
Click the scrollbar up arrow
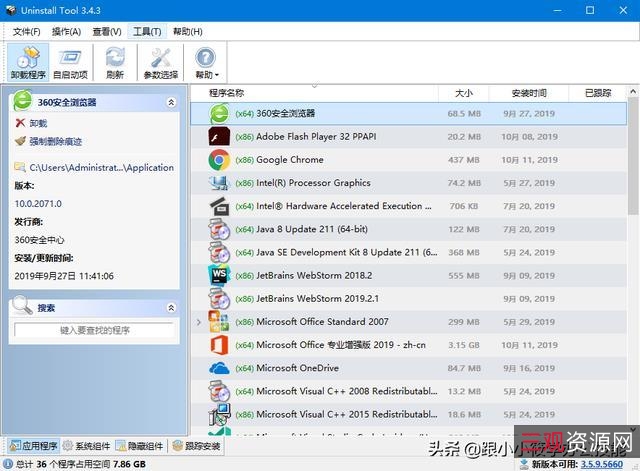point(633,92)
